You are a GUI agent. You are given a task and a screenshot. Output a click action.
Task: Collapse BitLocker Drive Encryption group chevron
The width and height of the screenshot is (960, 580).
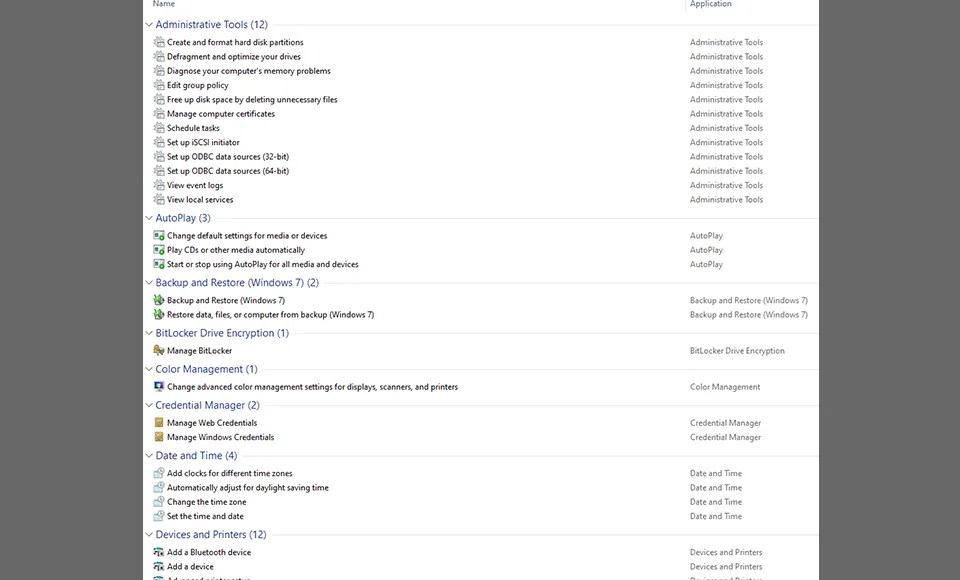click(149, 333)
